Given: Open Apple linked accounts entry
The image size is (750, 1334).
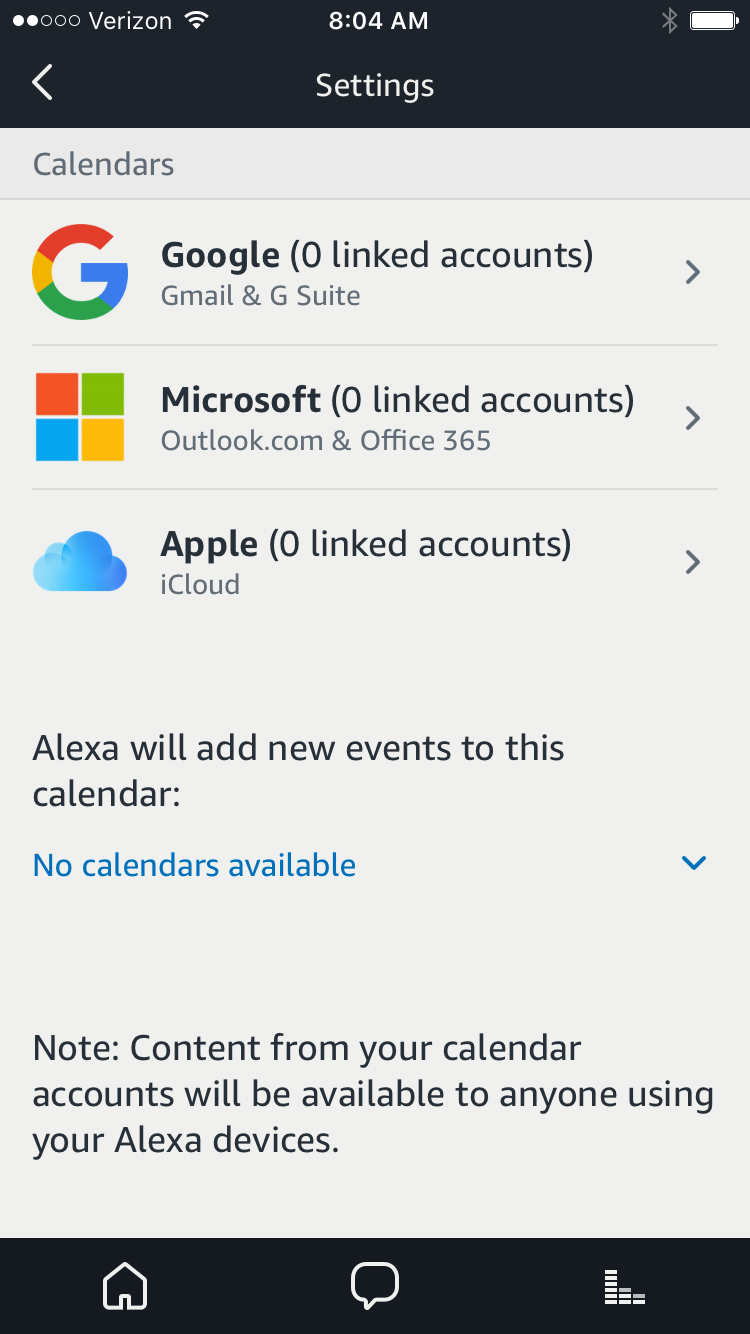Looking at the screenshot, I should tap(375, 562).
